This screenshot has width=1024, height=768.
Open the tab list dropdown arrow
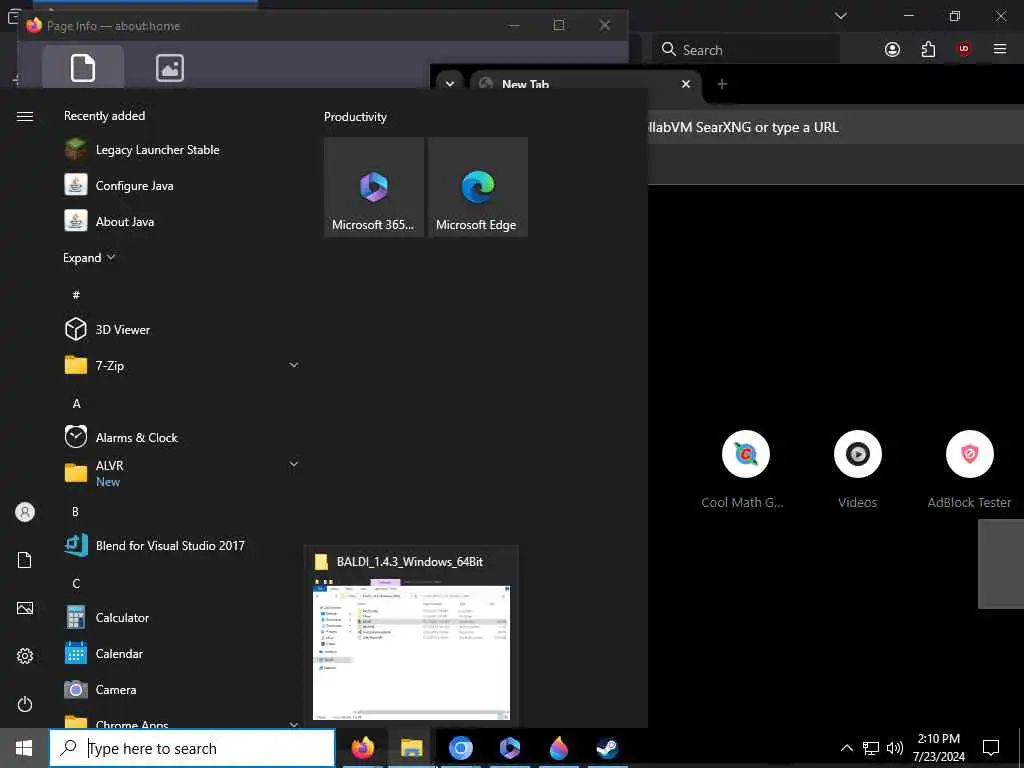pyautogui.click(x=450, y=84)
